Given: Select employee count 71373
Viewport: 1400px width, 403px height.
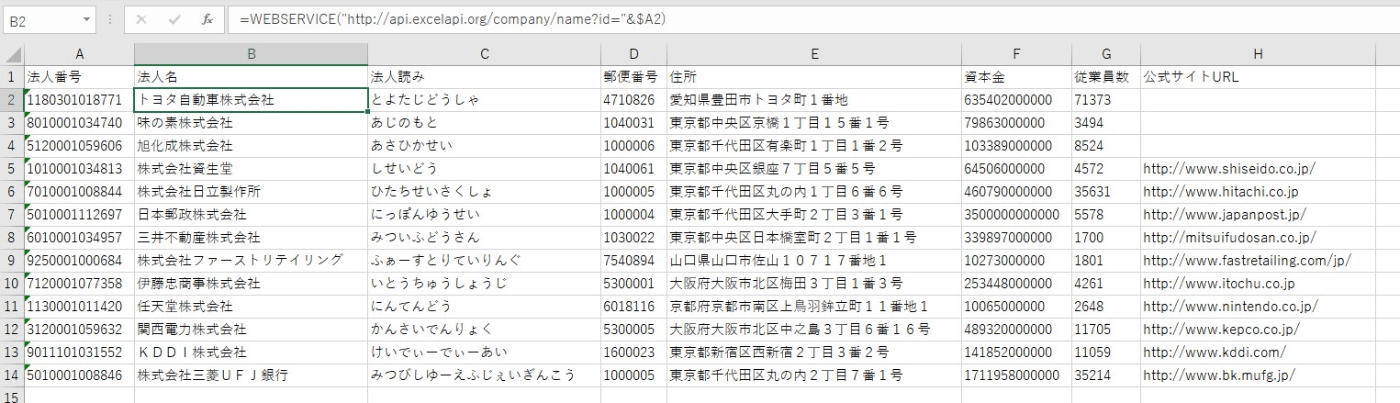Looking at the screenshot, I should tap(1105, 99).
